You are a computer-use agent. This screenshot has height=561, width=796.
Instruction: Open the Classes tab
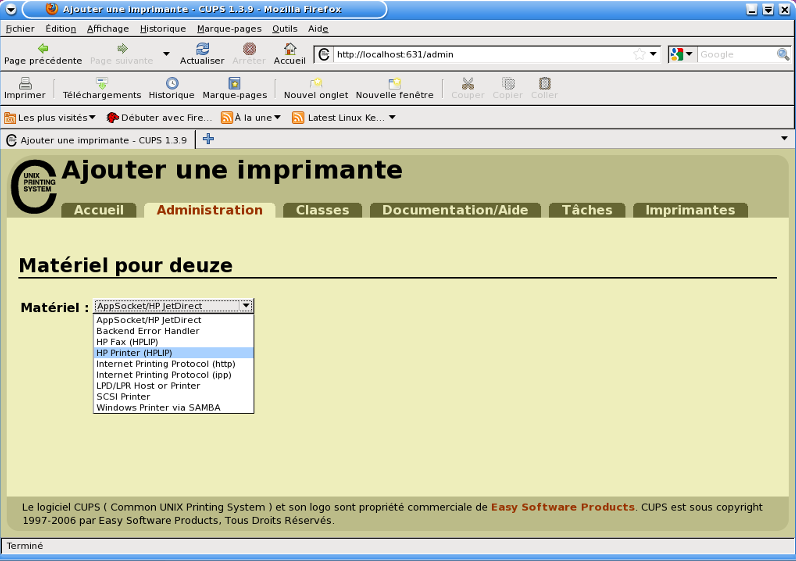click(x=322, y=210)
